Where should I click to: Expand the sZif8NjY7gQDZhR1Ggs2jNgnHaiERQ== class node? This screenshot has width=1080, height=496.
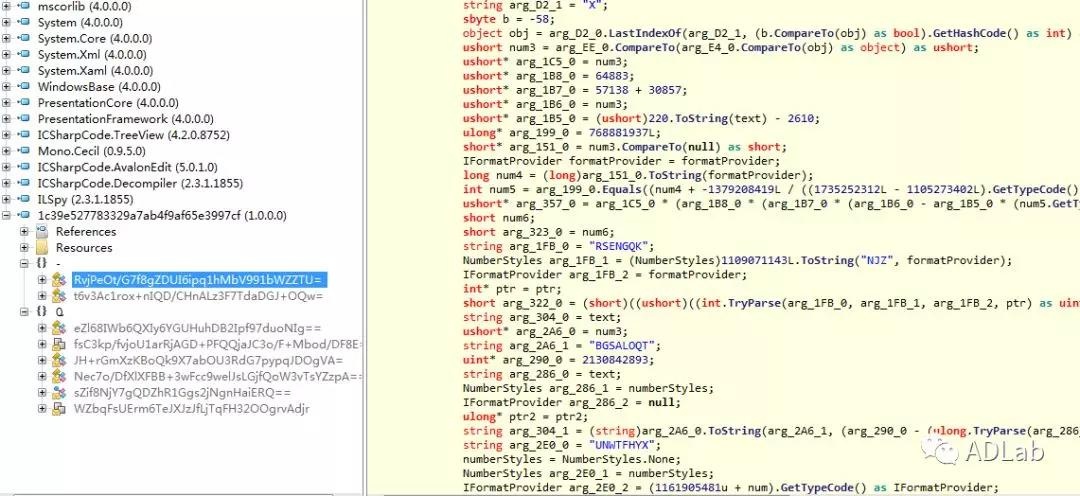click(x=42, y=392)
